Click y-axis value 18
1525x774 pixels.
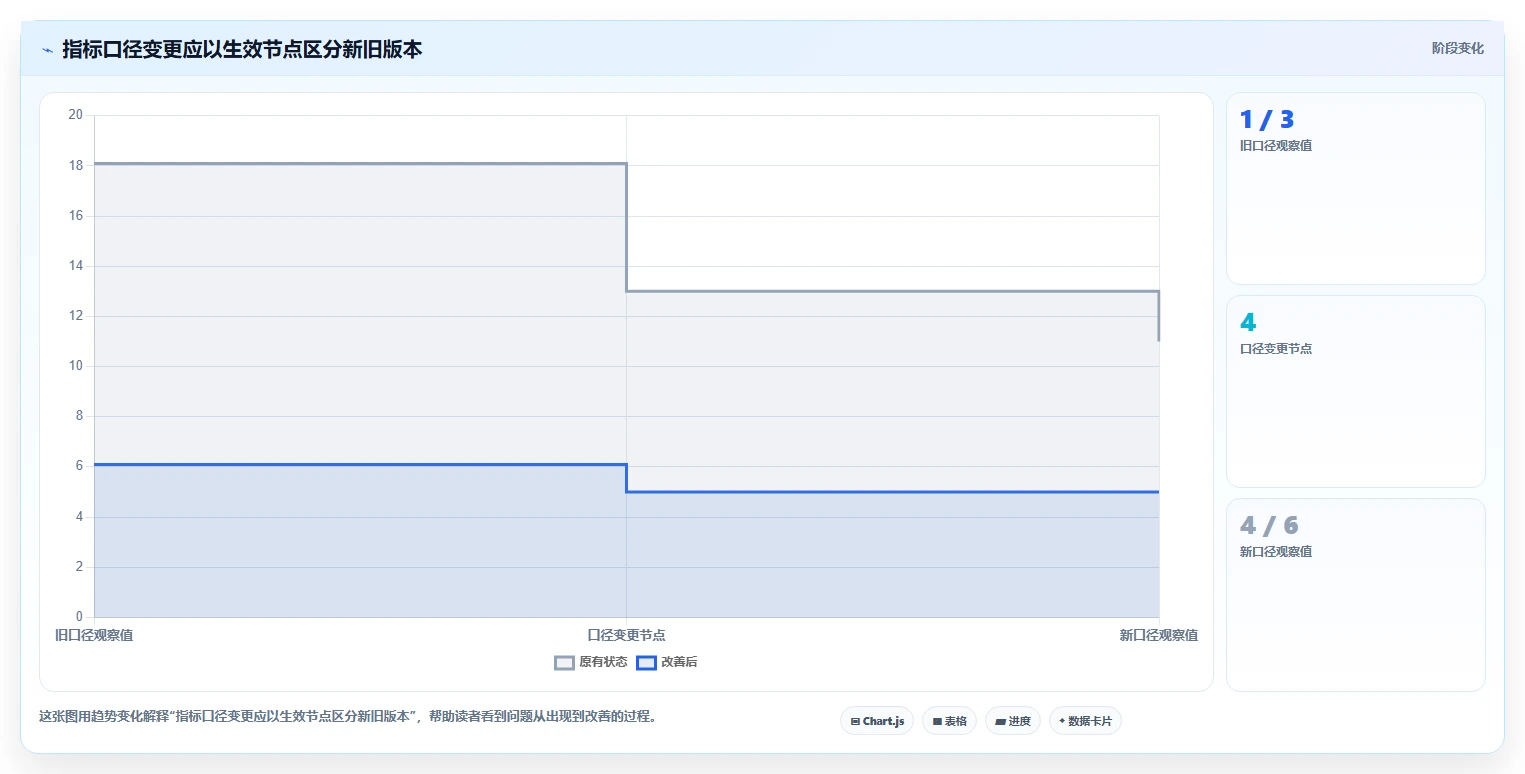pyautogui.click(x=75, y=165)
